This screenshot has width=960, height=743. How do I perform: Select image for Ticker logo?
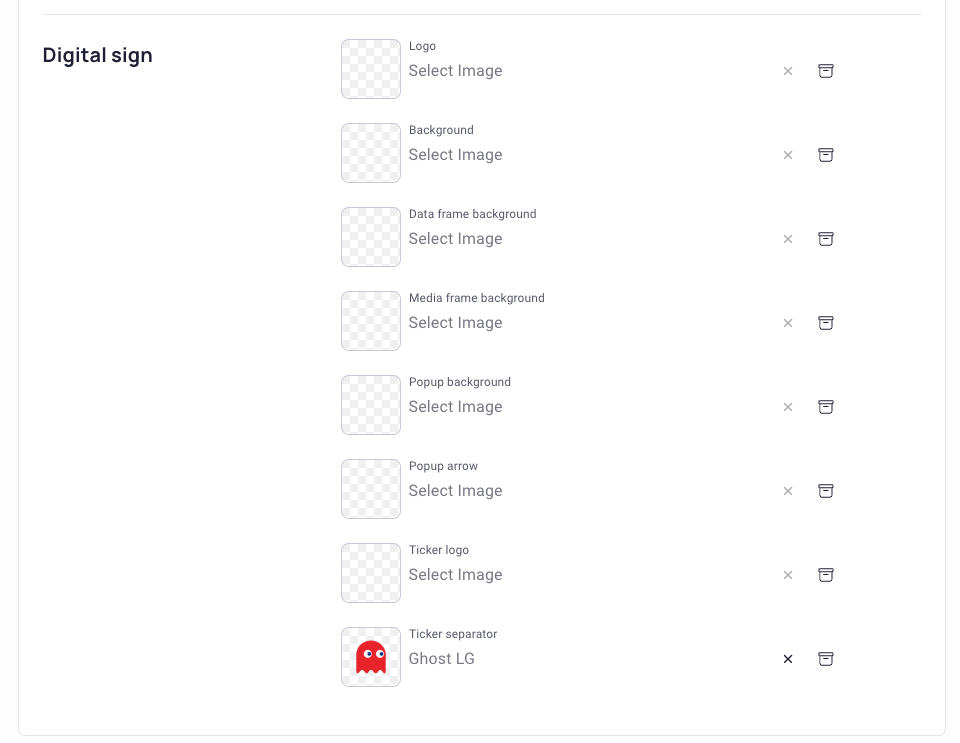456,575
